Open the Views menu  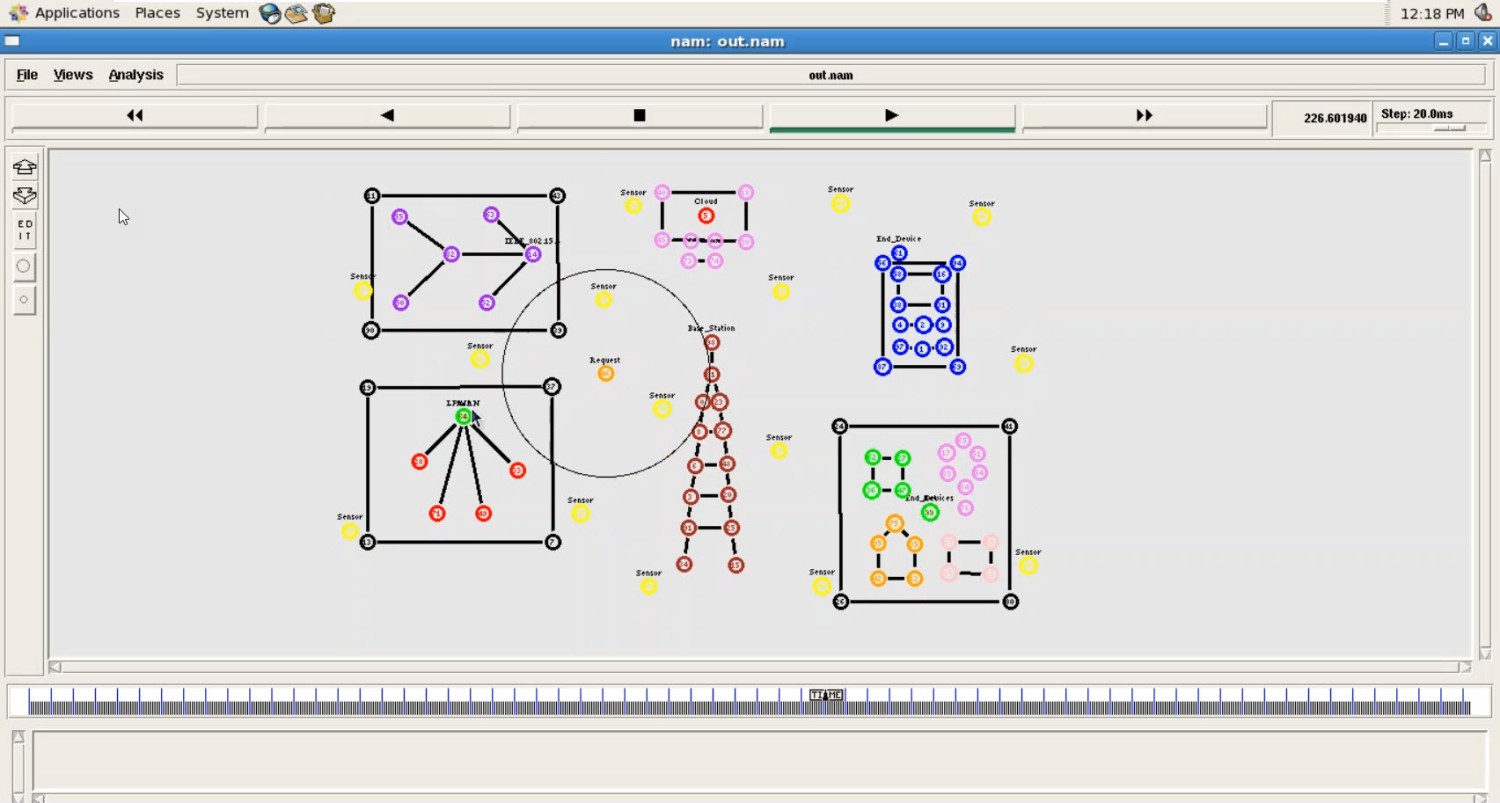point(73,75)
